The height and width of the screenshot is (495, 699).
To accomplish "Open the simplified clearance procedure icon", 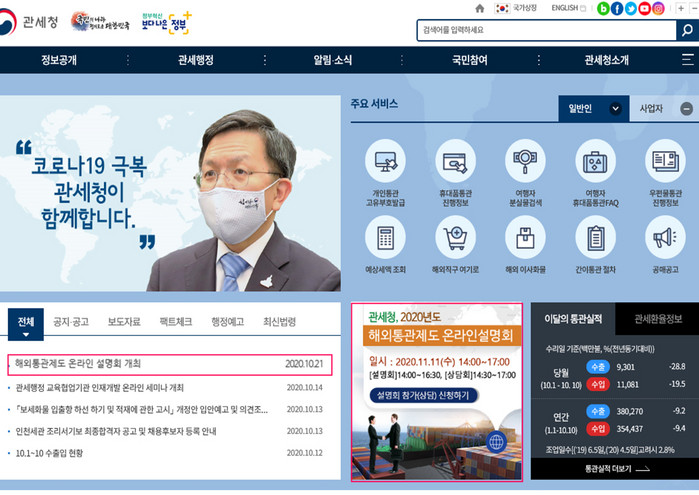I will point(596,239).
